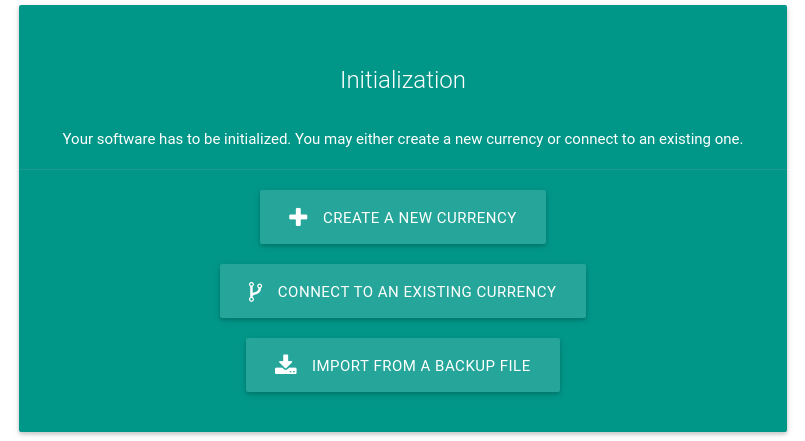
Task: Click the download tray backup icon
Action: [x=286, y=365]
